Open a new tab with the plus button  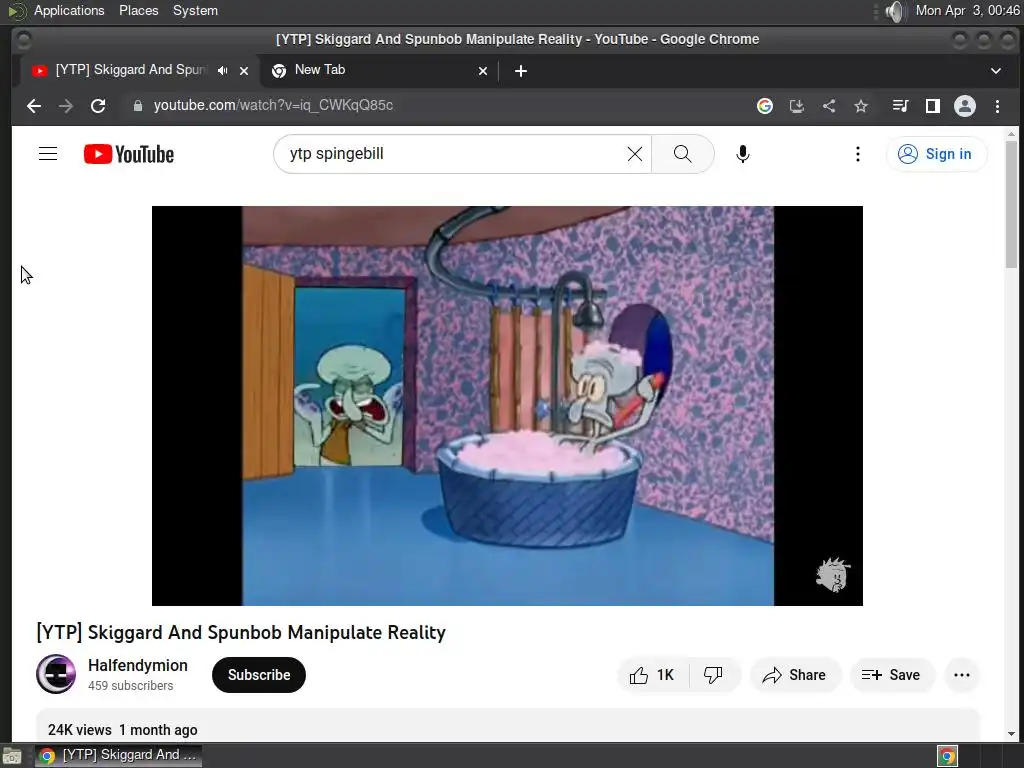[520, 71]
